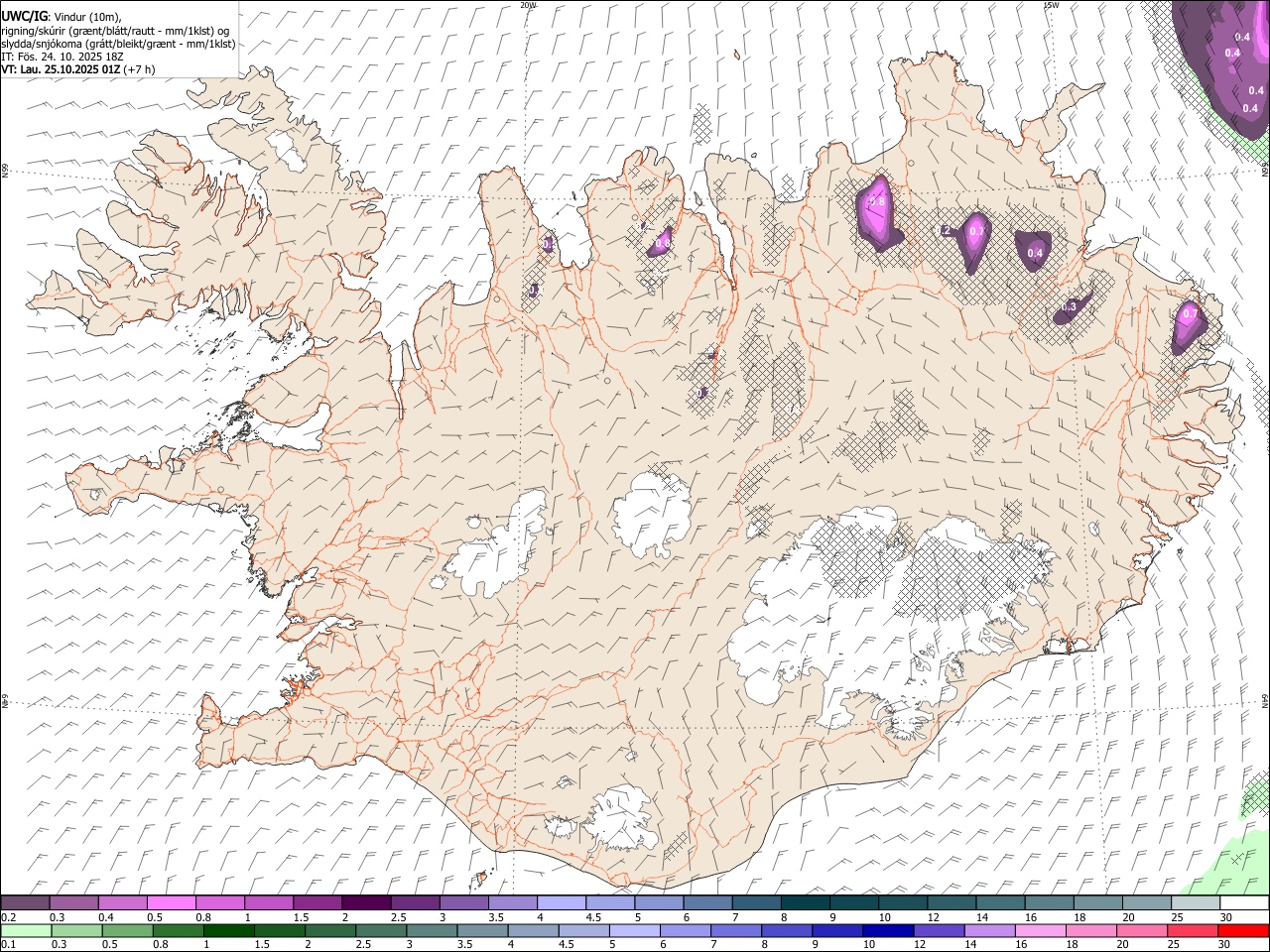This screenshot has width=1270, height=952.
Task: Pick the dark teal snow swatch at 8
Action: coord(805,903)
